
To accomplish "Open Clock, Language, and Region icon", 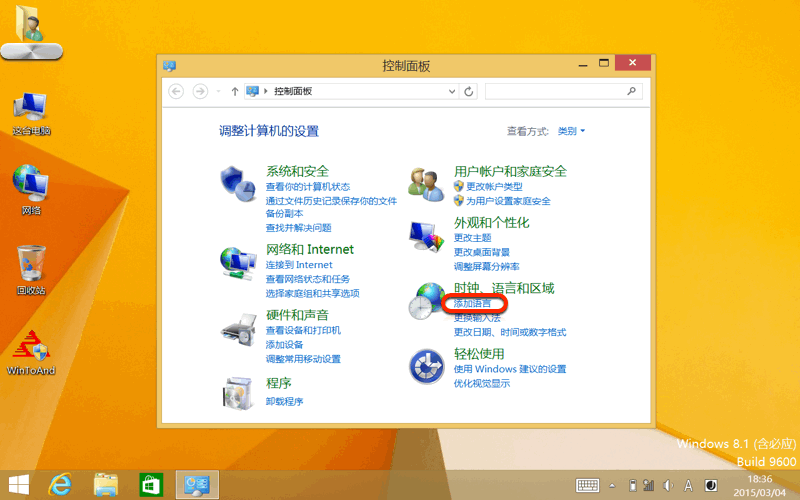I will pyautogui.click(x=426, y=301).
